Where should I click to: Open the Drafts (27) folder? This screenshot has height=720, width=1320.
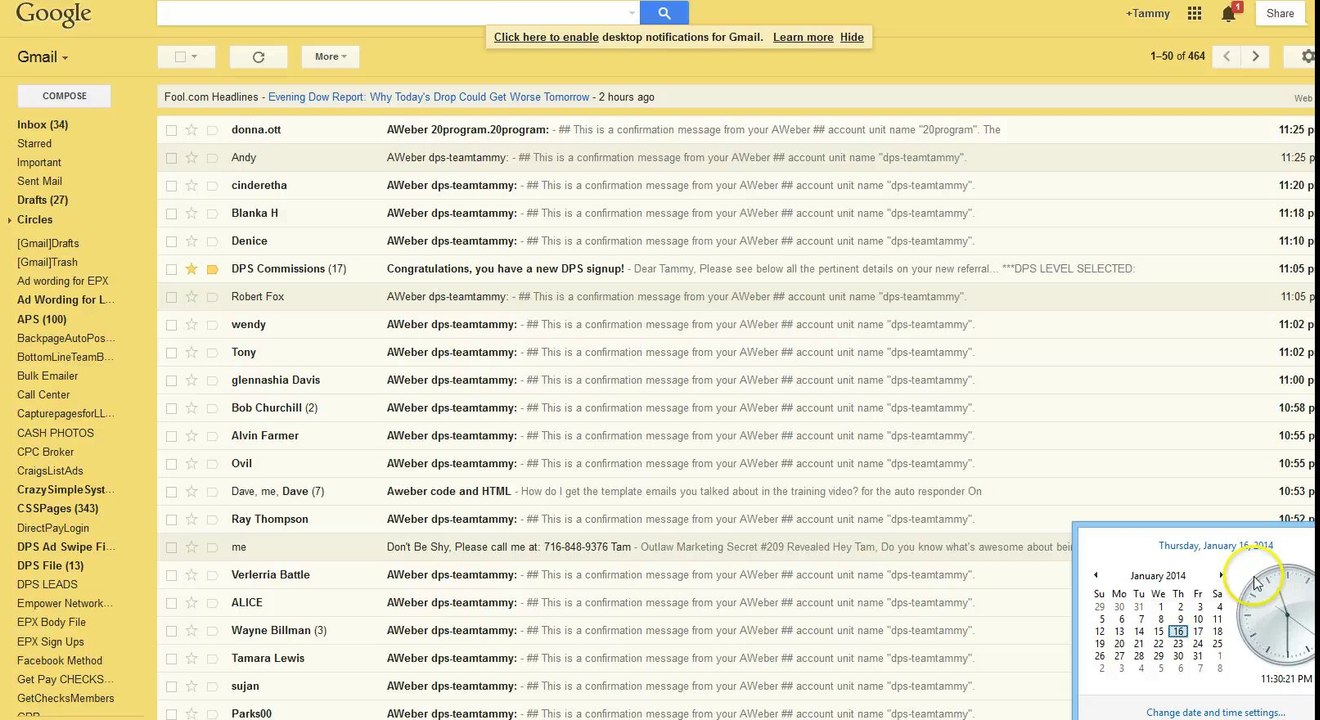[x=42, y=200]
